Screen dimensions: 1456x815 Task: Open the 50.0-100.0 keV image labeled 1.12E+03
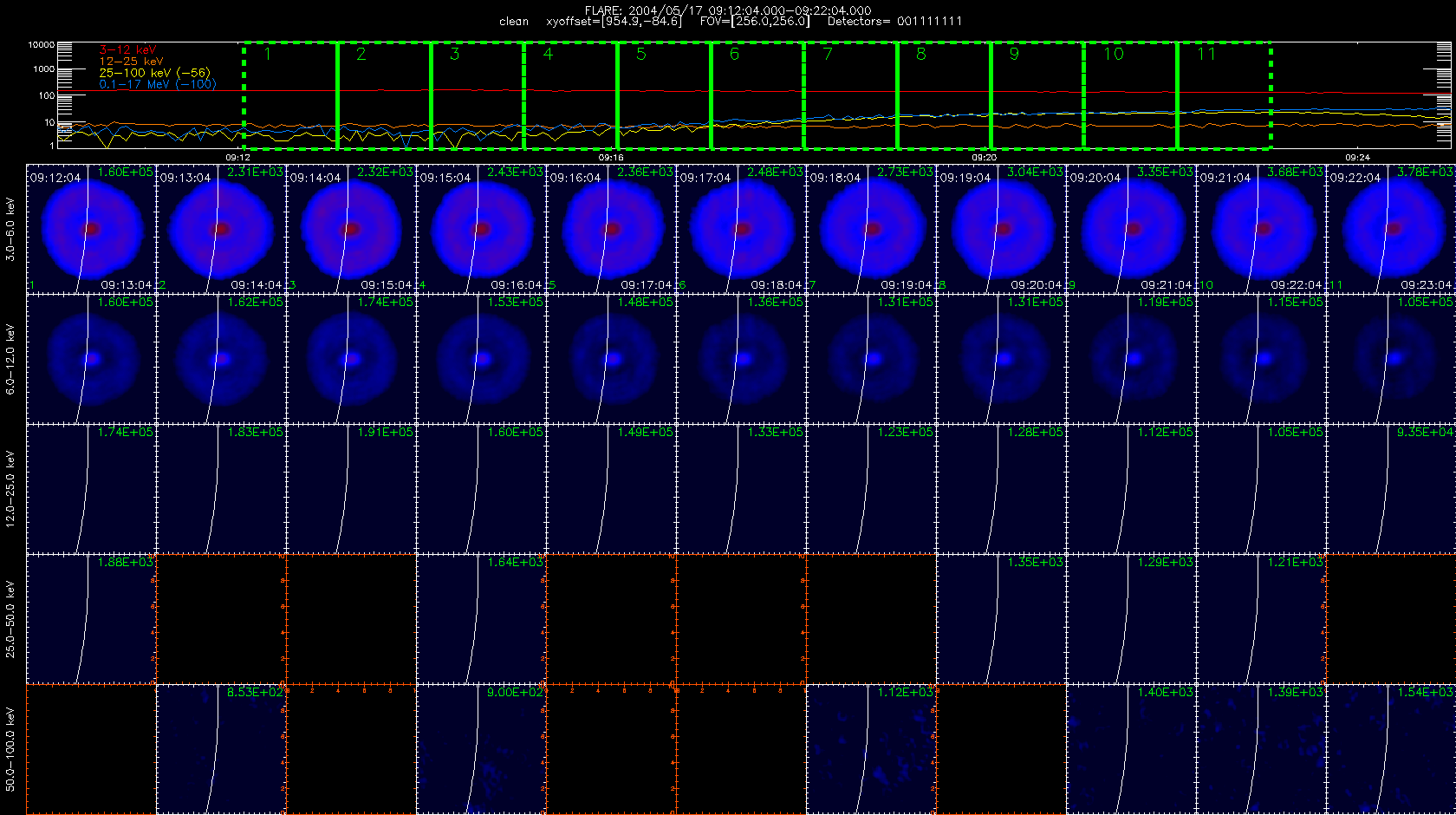[x=871, y=749]
